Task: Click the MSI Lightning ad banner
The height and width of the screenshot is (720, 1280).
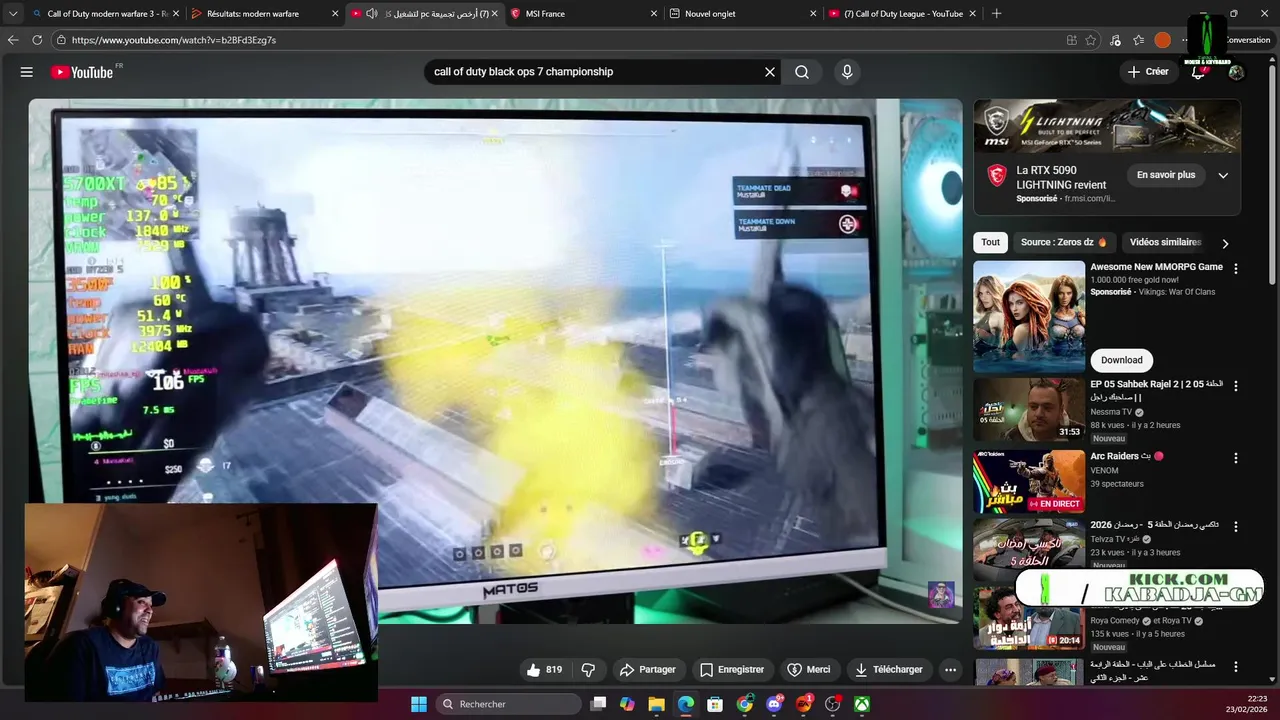Action: (1107, 126)
